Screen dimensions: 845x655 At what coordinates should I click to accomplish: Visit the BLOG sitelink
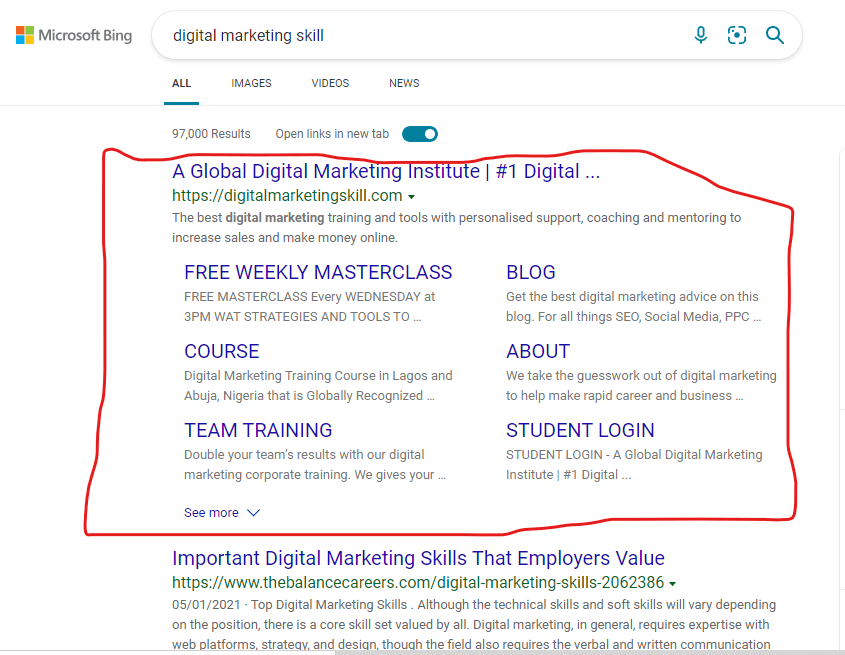531,272
